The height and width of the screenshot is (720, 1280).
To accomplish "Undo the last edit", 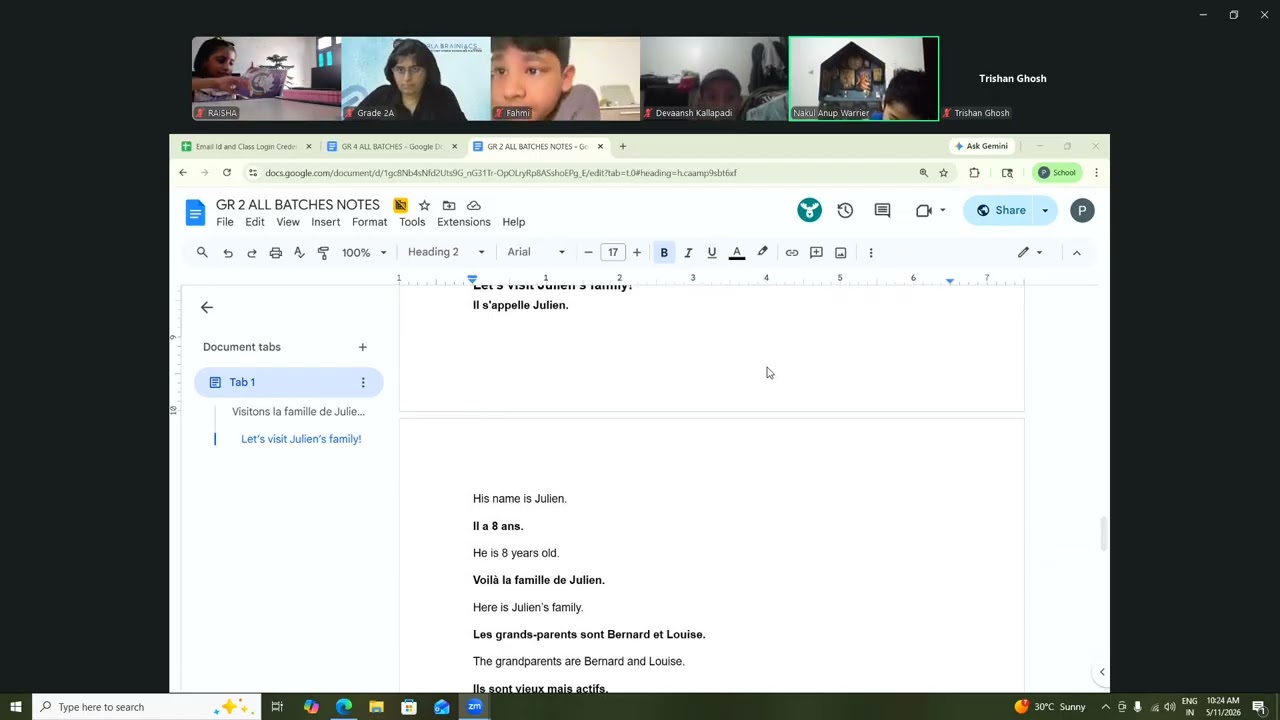I will click(228, 253).
